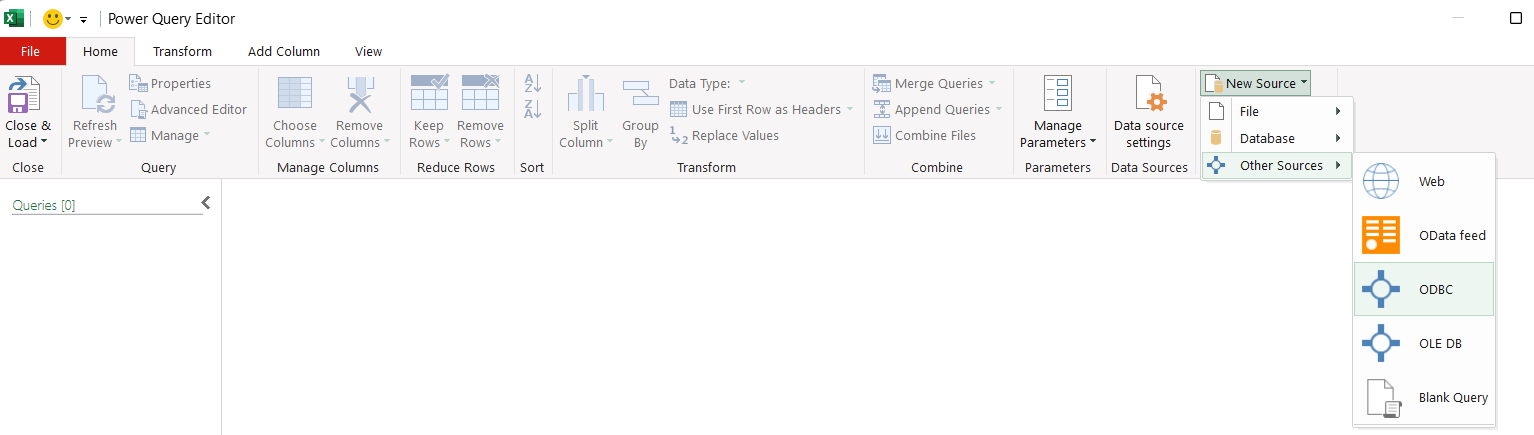Sort descending with the Z-A icon

pos(533,108)
